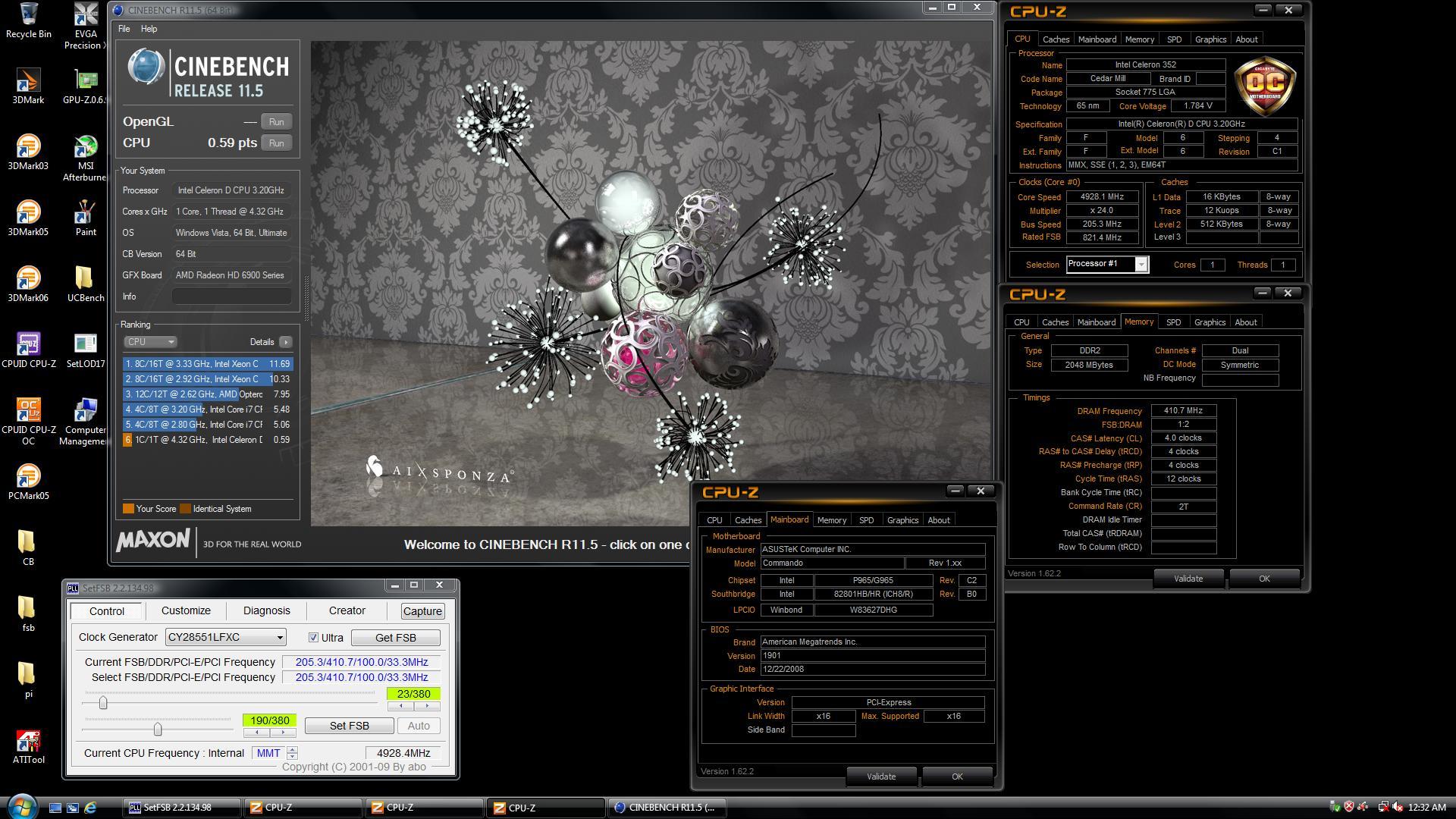Click OK in the CPU-Z Memory window
Viewport: 1456px width, 819px height.
tap(1264, 579)
